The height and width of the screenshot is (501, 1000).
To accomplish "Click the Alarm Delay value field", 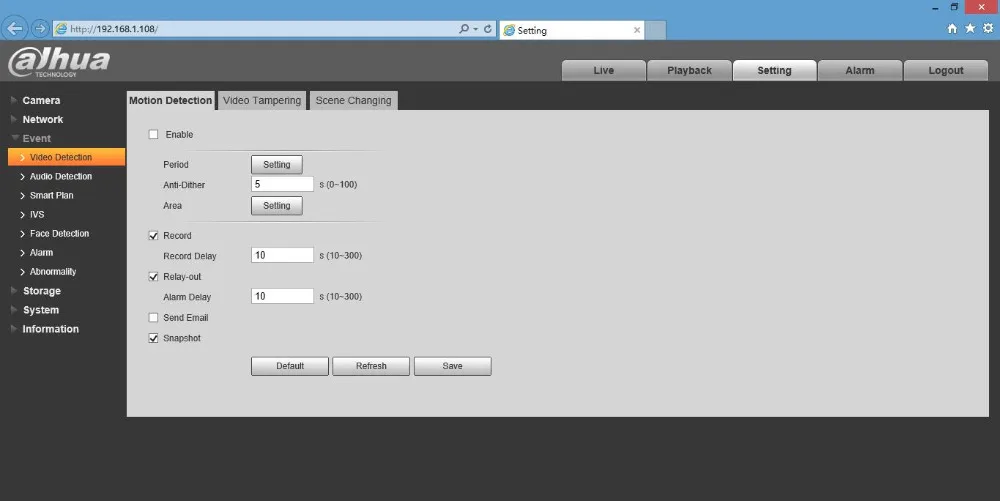I will tap(283, 296).
